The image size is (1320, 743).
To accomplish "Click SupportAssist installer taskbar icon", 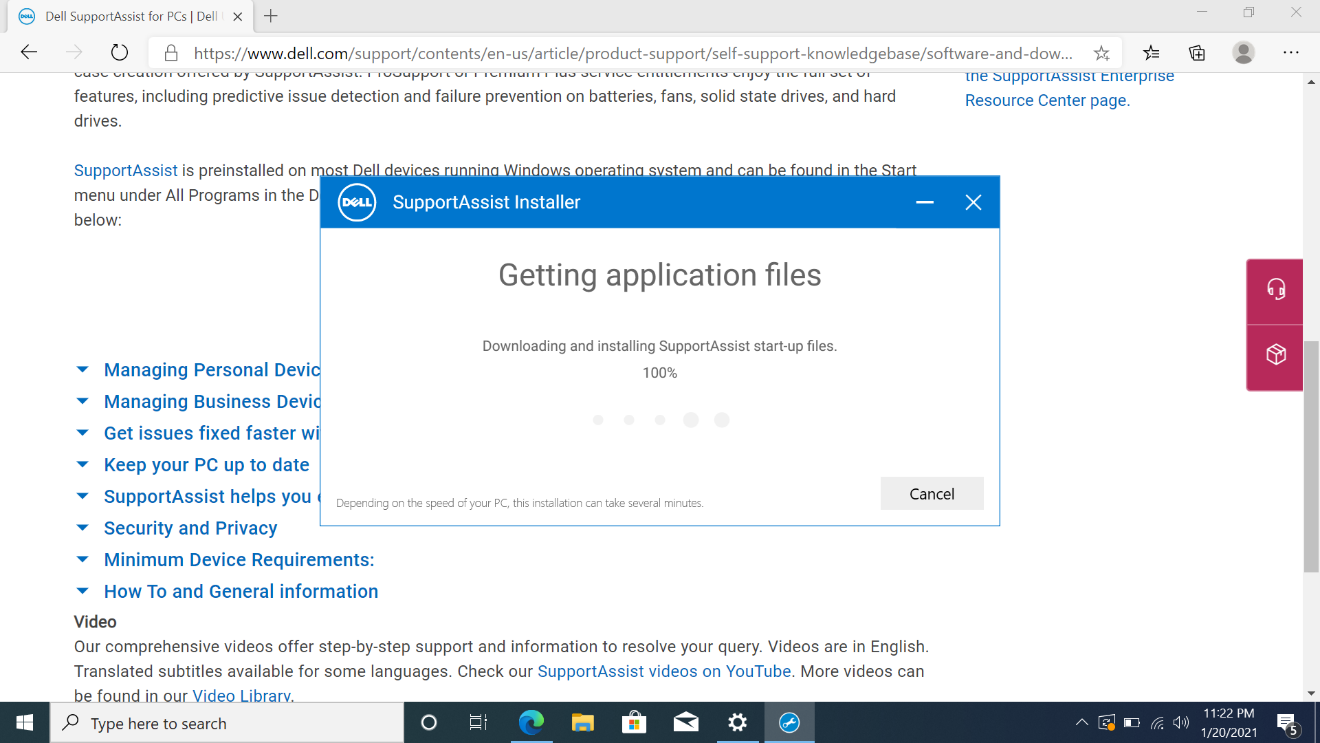I will point(789,722).
